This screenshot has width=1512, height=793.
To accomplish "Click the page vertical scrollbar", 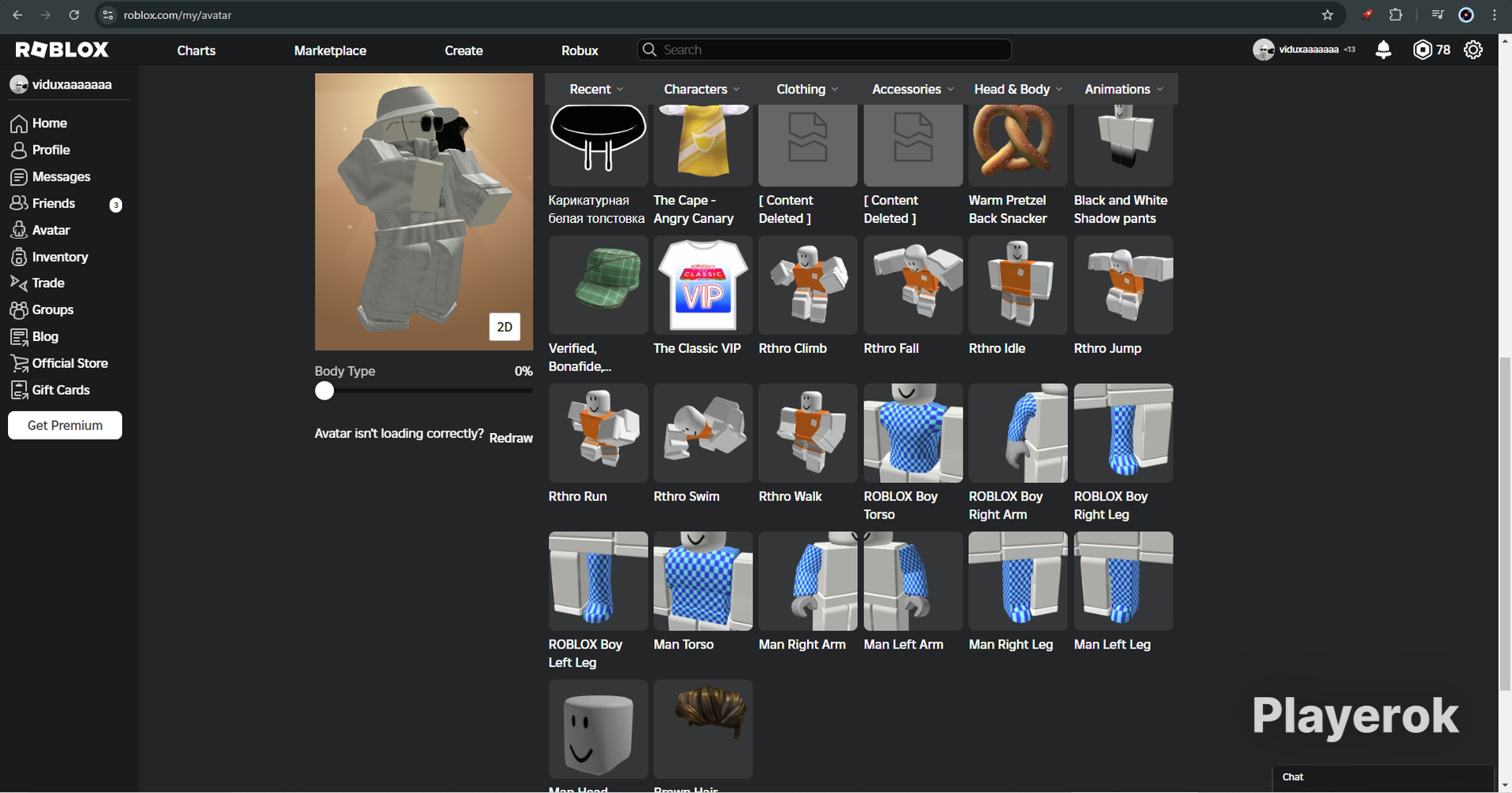I will click(1505, 523).
